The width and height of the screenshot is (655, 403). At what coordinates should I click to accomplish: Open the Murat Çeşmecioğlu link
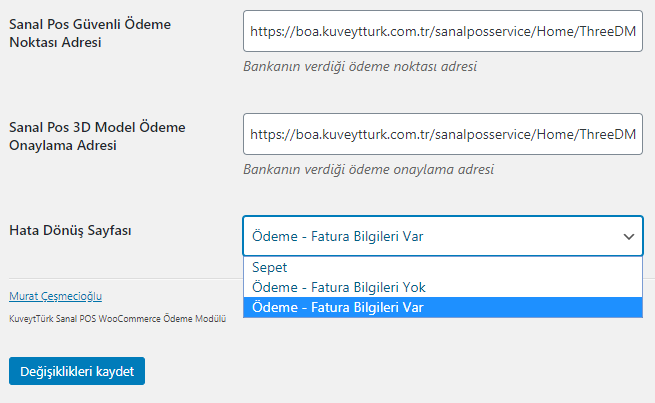[x=56, y=296]
